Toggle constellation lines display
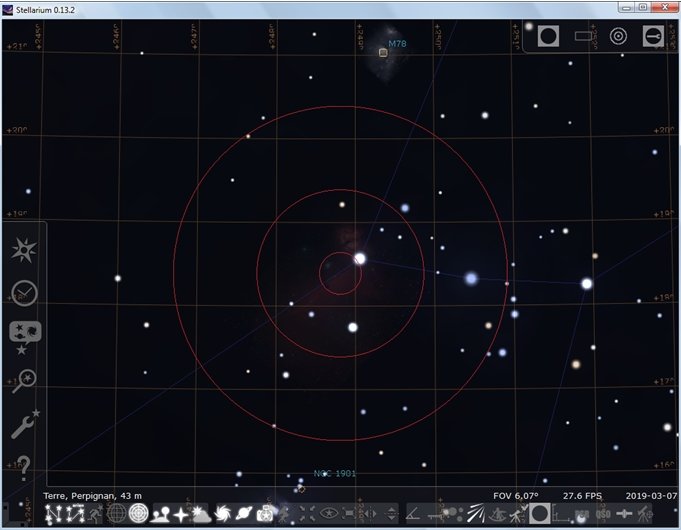 [53, 514]
